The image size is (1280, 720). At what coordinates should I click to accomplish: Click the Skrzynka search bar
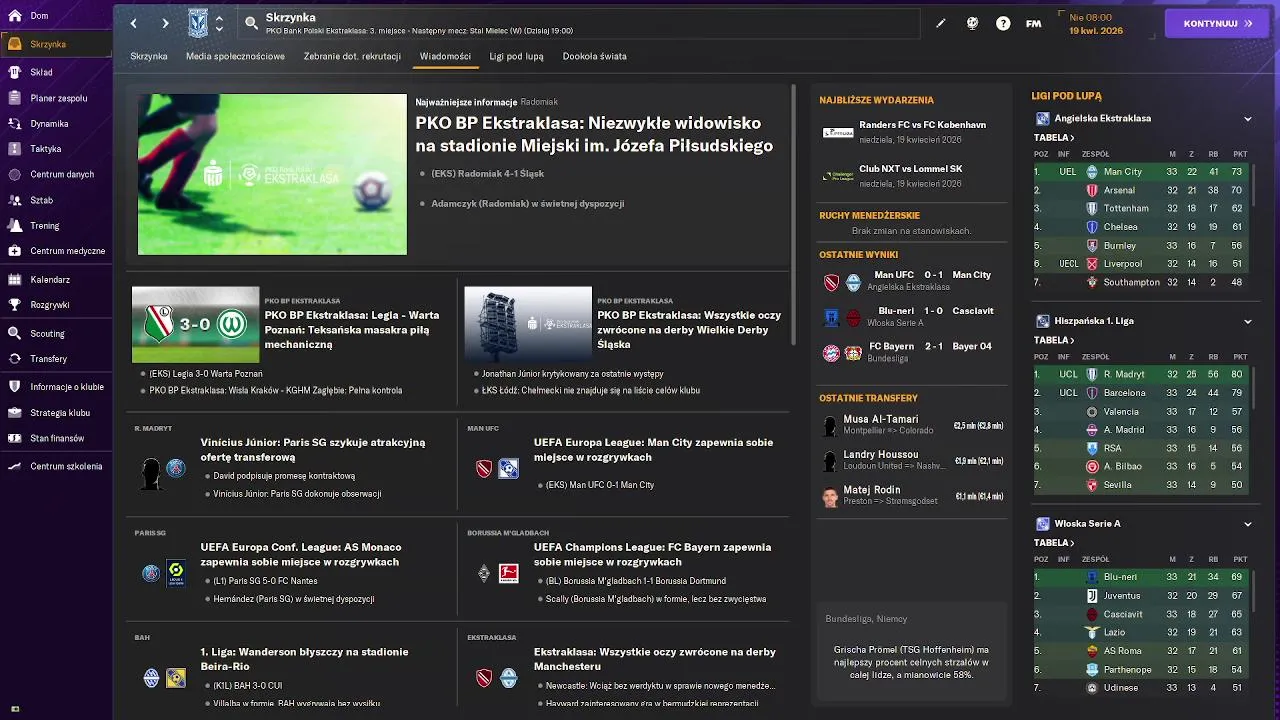(x=580, y=23)
